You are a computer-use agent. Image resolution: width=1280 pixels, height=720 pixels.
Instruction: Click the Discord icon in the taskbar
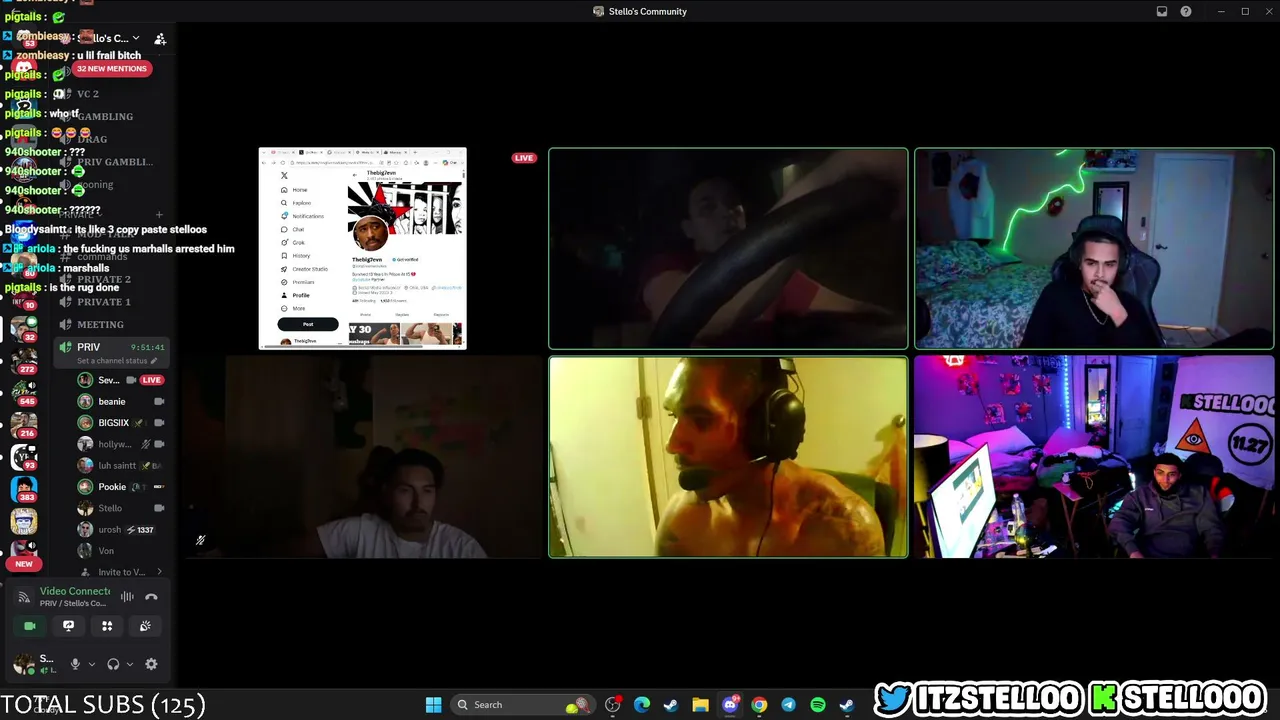pos(730,705)
